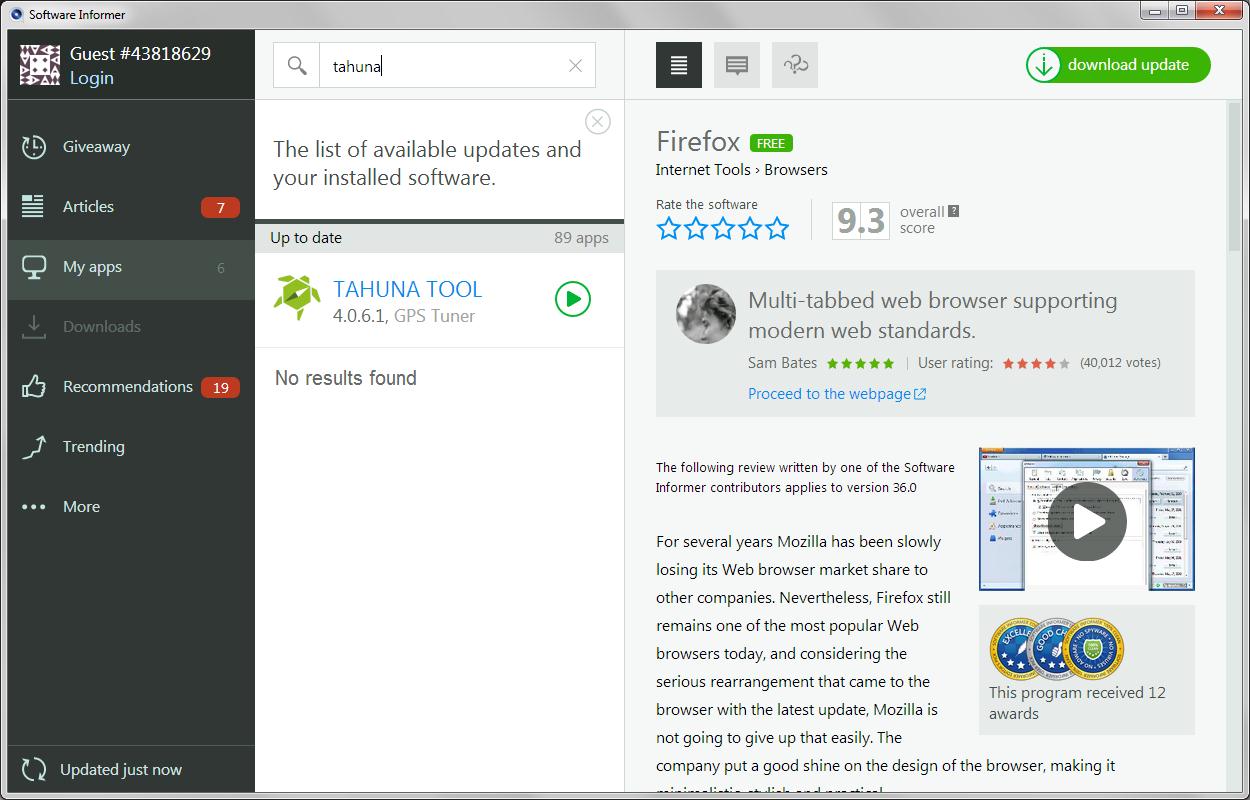Switch to the related software tab
1250x800 pixels.
(x=795, y=65)
